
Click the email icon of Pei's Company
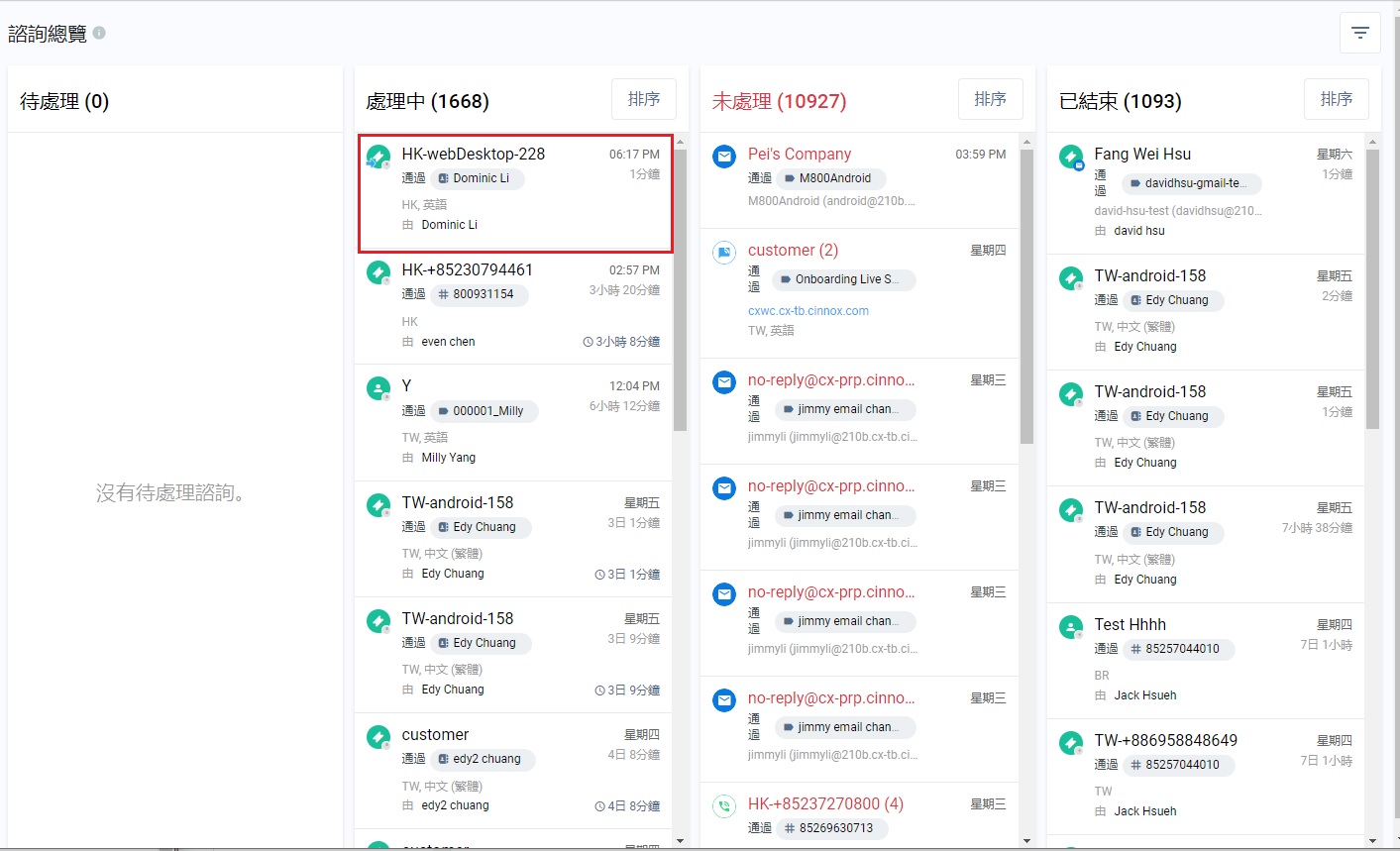tap(724, 157)
